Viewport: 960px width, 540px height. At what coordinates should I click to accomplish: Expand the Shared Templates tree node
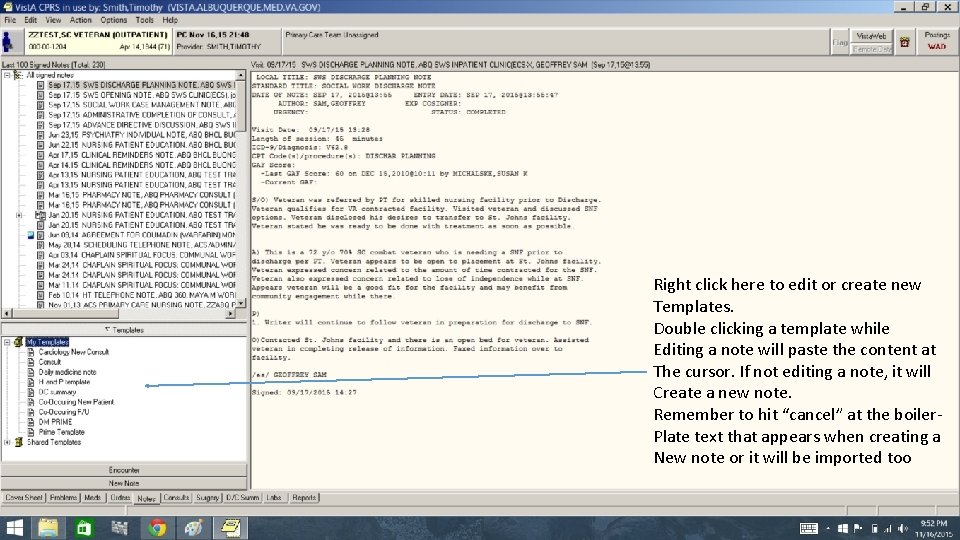click(7, 442)
